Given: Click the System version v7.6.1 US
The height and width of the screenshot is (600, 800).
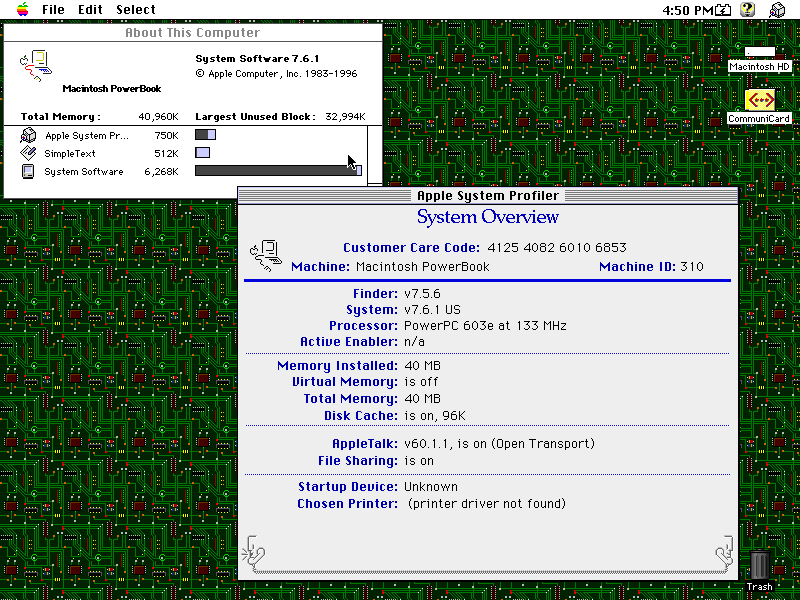Looking at the screenshot, I should [x=432, y=310].
